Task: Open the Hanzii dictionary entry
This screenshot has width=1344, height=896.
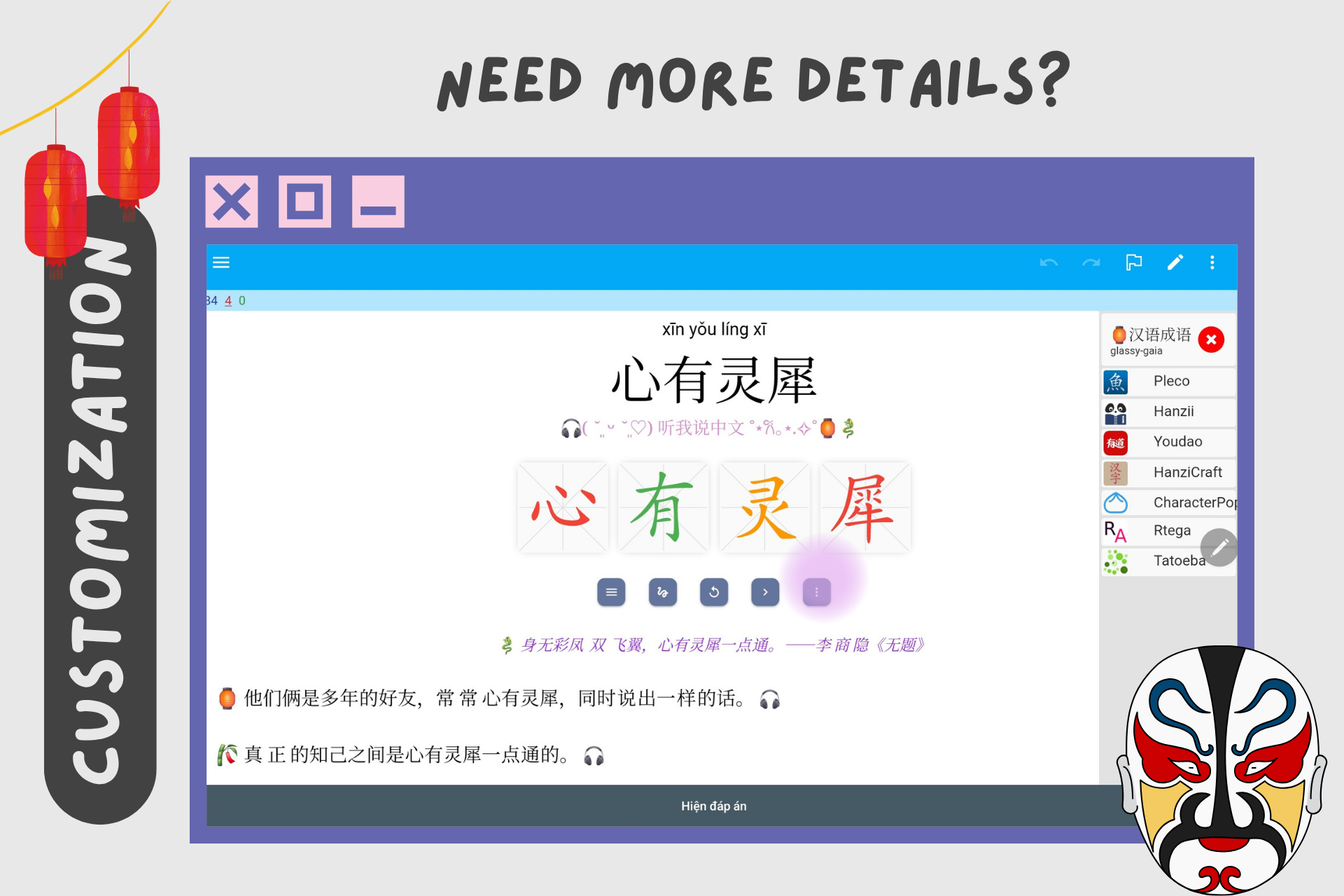Action: pos(1172,412)
